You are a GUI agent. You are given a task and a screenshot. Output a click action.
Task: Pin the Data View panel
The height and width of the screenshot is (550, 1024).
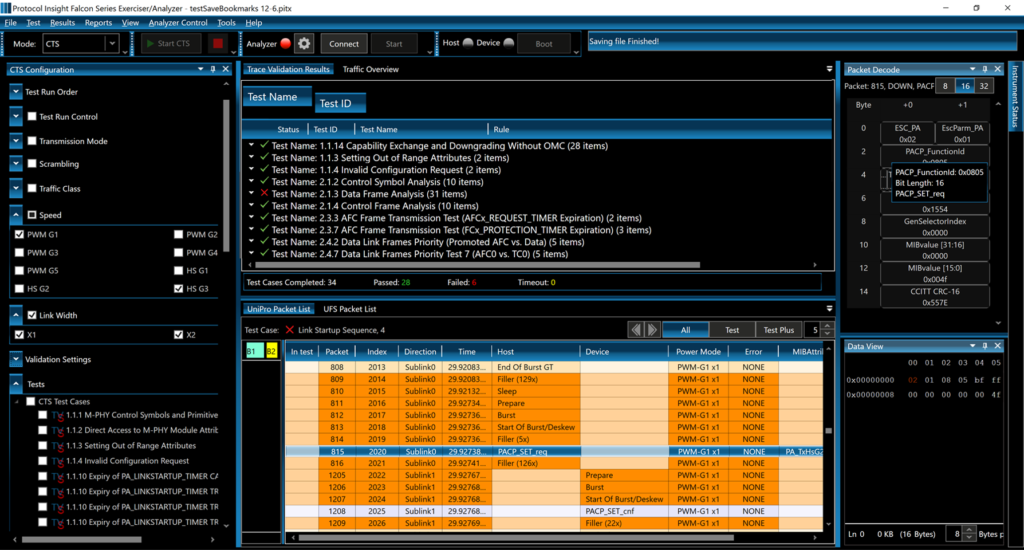pos(984,346)
